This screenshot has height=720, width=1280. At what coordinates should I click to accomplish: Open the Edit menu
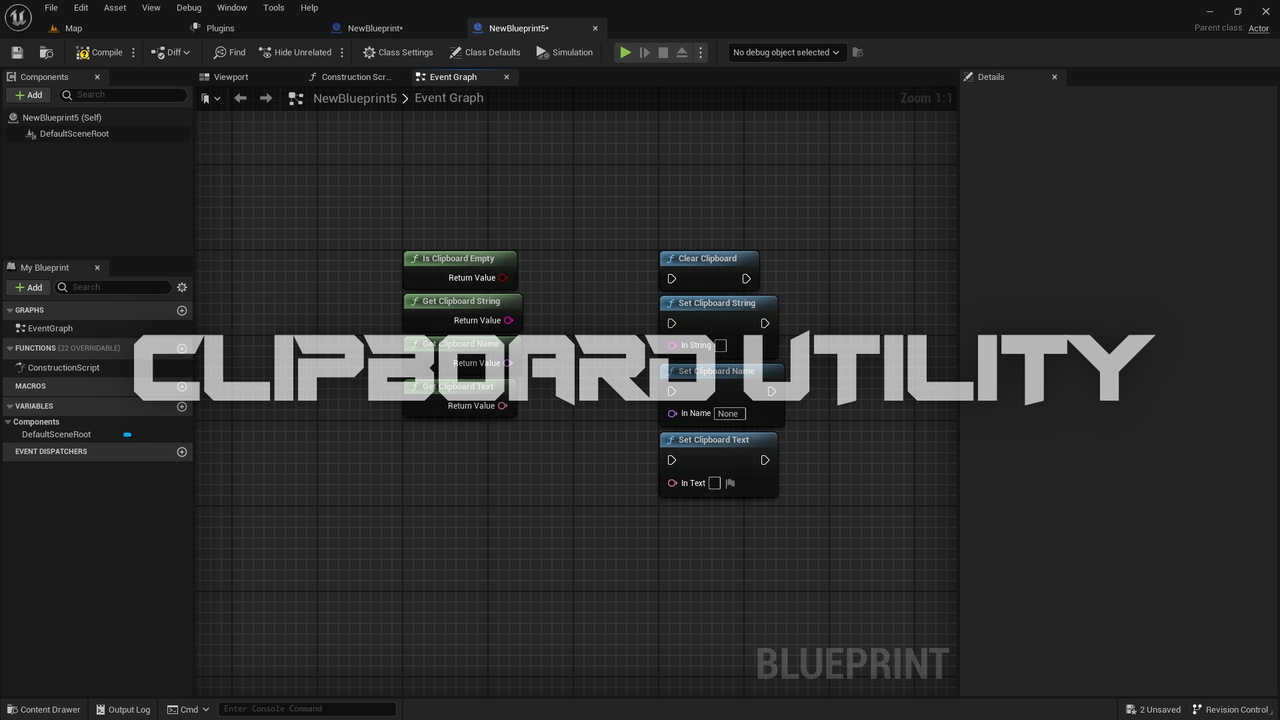[x=81, y=7]
